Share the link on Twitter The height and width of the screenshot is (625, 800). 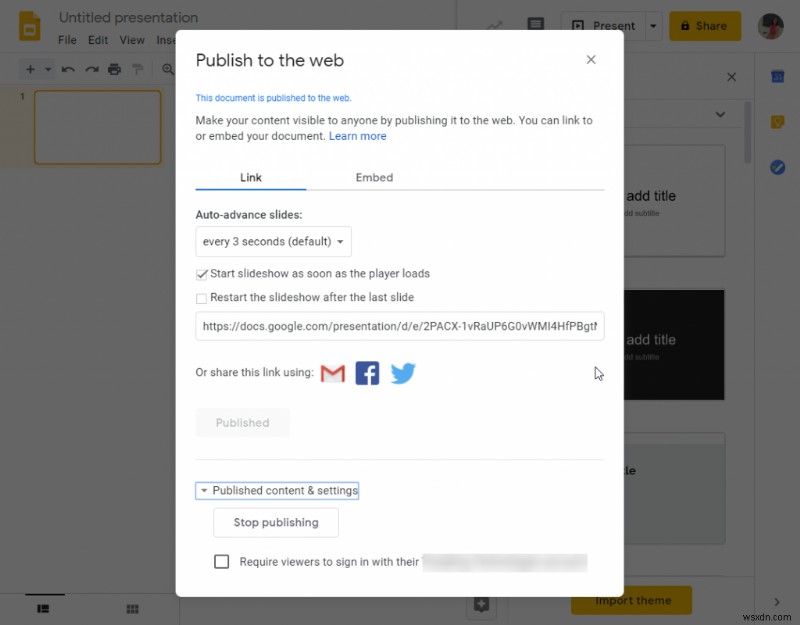(x=403, y=372)
